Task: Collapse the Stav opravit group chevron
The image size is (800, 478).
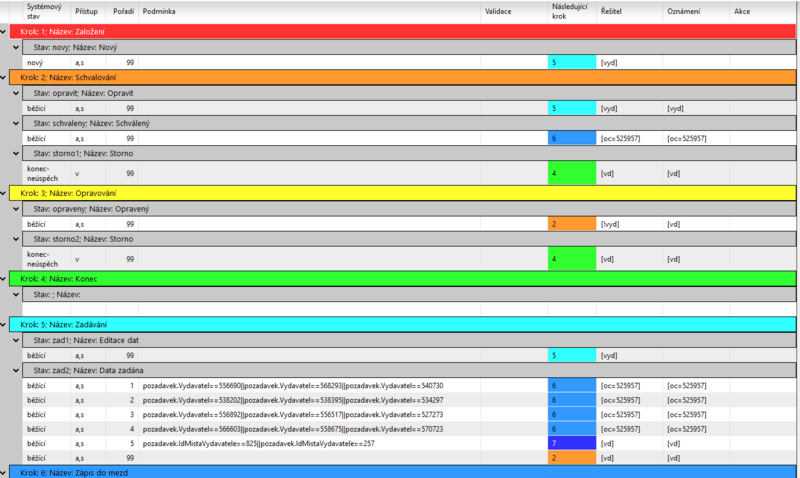Action: tap(16, 93)
